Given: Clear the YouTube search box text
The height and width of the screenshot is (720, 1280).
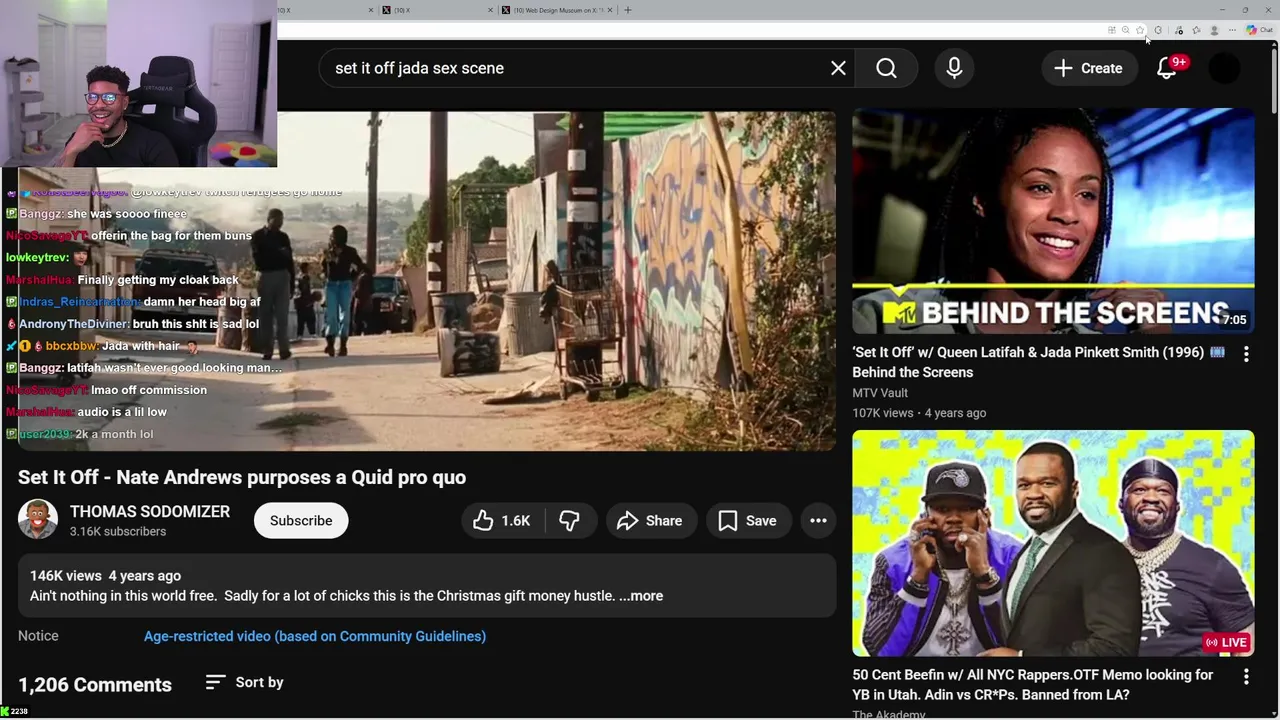Looking at the screenshot, I should click(838, 68).
